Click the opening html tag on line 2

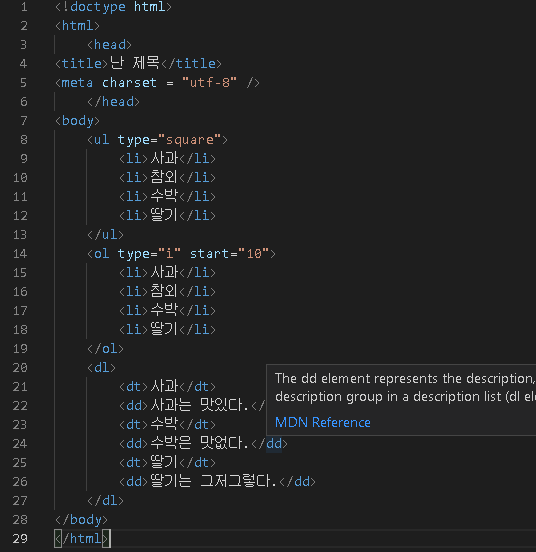77,26
